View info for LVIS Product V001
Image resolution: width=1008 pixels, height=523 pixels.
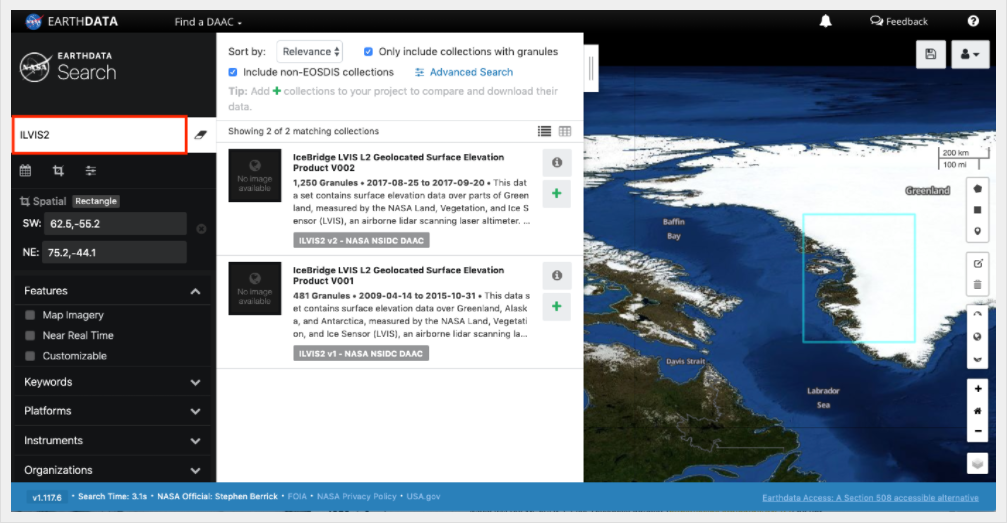click(x=557, y=276)
